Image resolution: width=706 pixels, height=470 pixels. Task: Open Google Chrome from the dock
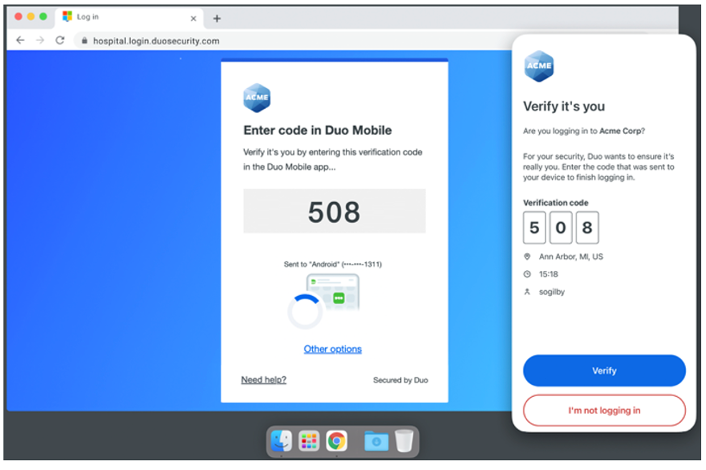pos(337,441)
